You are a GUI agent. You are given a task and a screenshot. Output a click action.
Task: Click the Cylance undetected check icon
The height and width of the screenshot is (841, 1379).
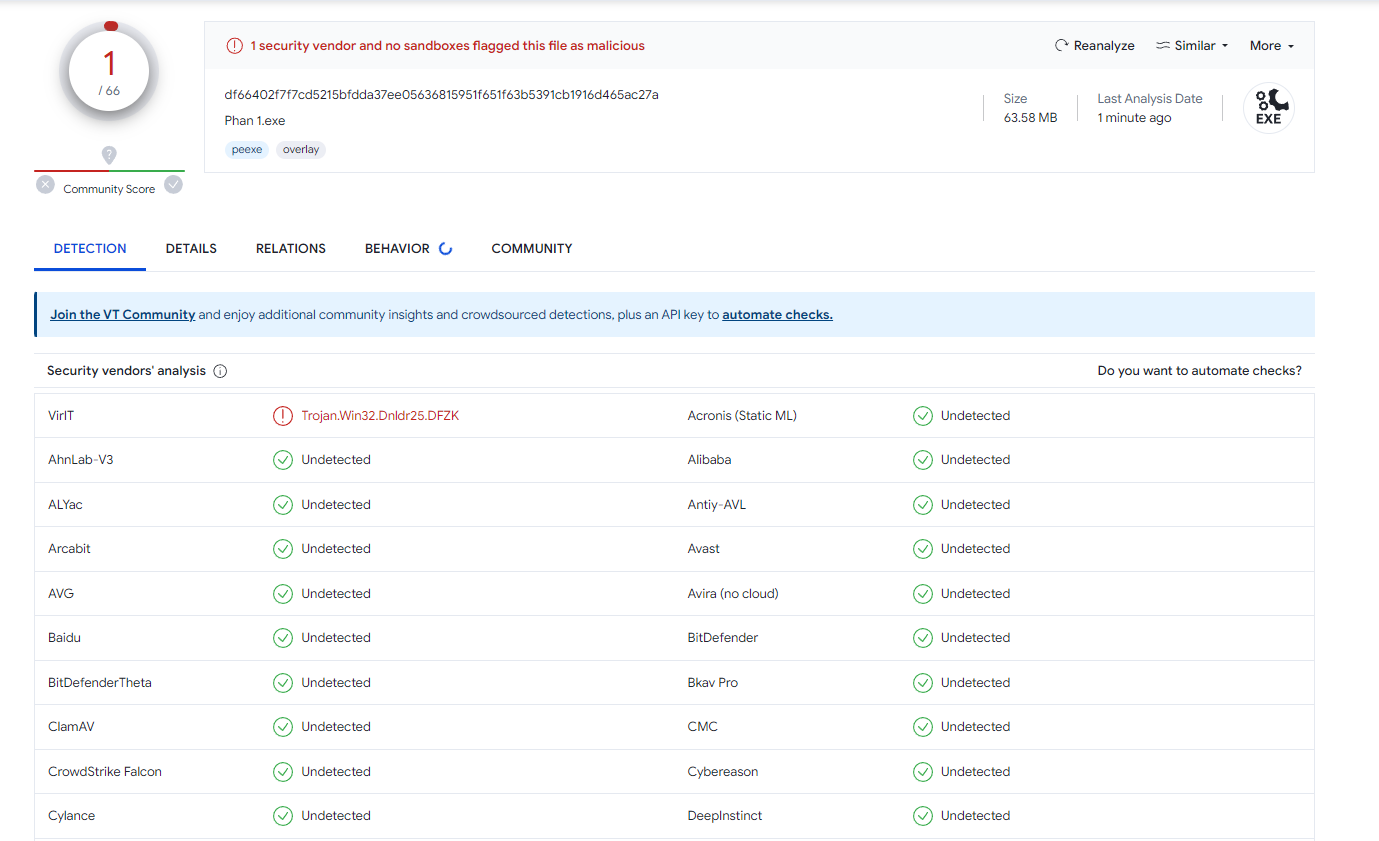pyautogui.click(x=283, y=816)
